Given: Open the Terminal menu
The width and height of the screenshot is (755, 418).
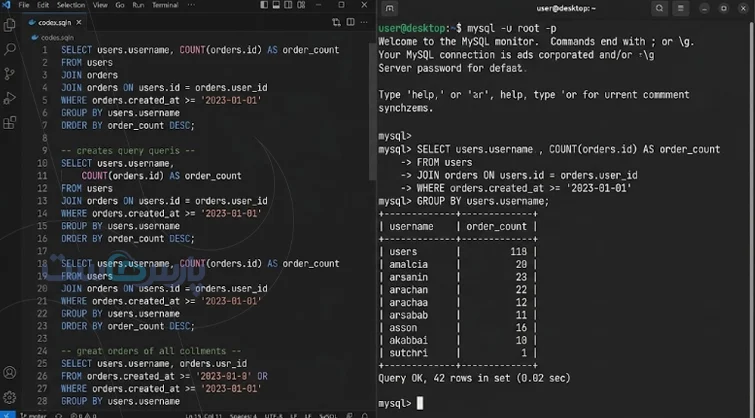Looking at the screenshot, I should click(x=165, y=5).
